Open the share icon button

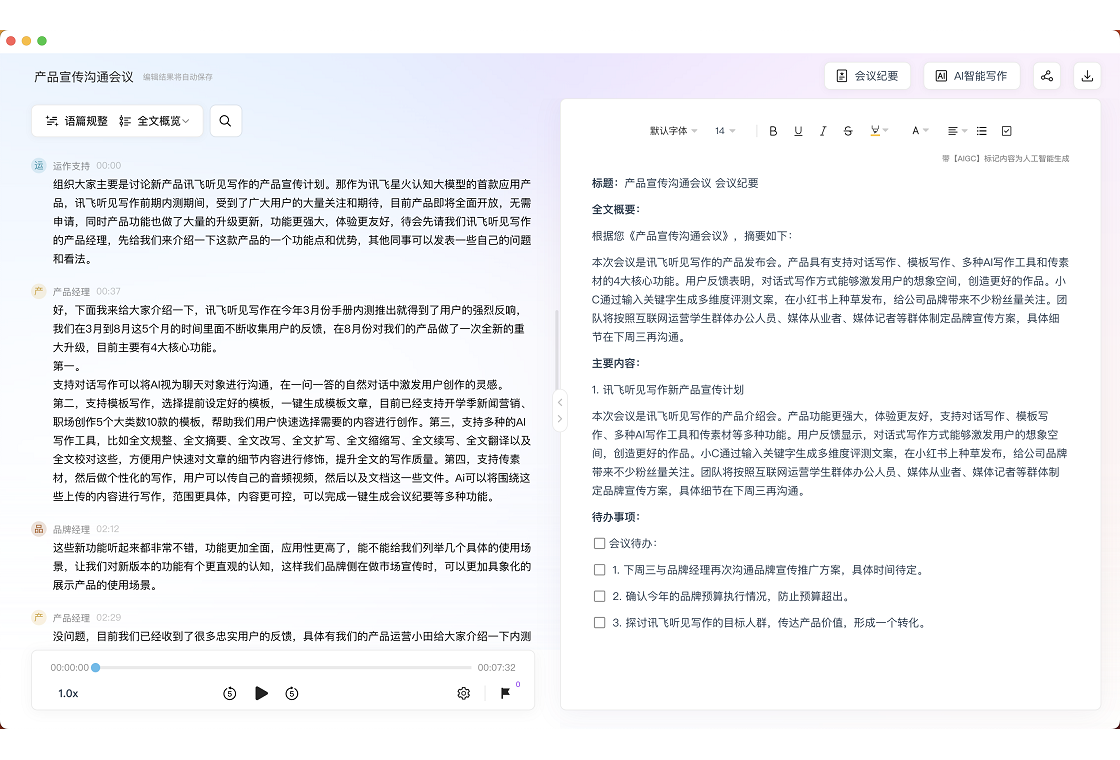pos(1046,76)
